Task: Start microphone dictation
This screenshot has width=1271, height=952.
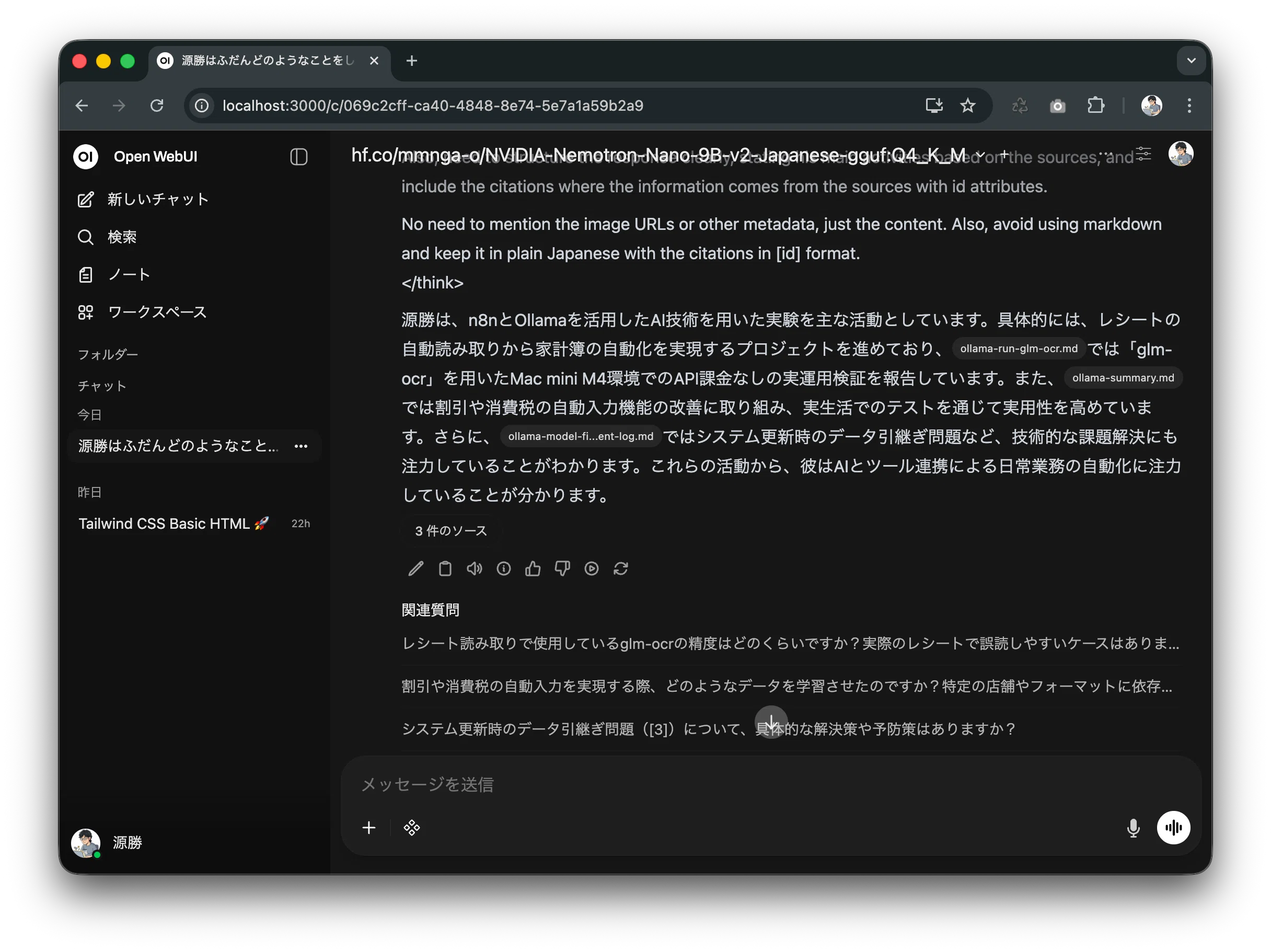Action: pyautogui.click(x=1133, y=828)
